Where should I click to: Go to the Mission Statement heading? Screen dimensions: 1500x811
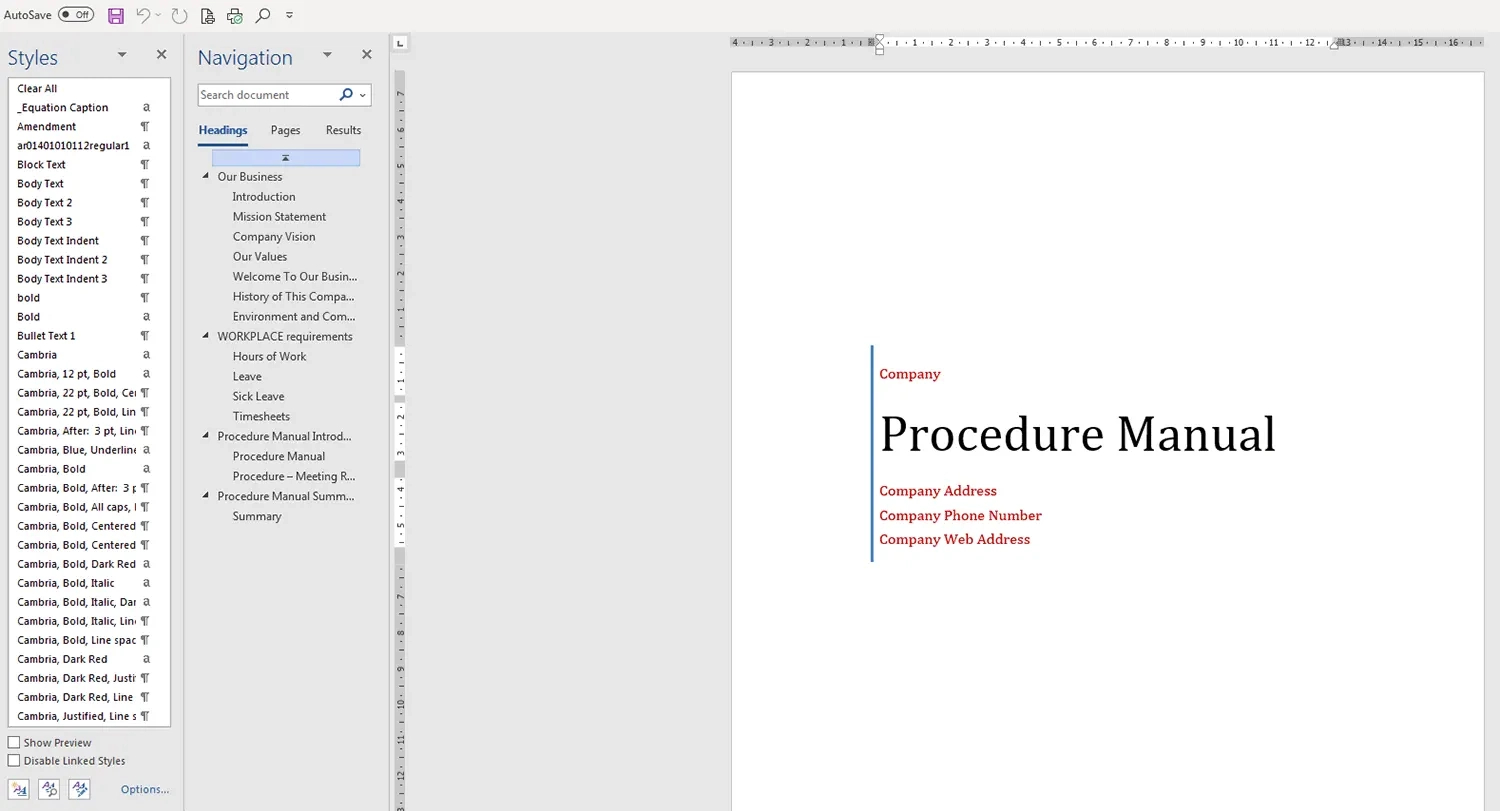(279, 217)
